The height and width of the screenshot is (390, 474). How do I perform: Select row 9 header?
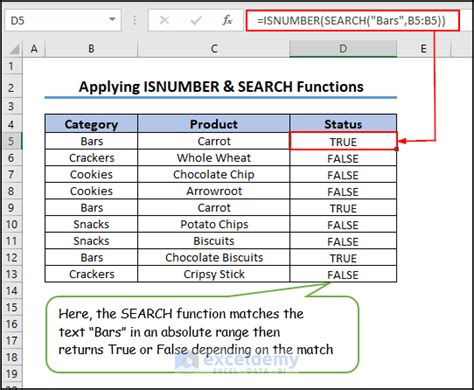click(11, 208)
